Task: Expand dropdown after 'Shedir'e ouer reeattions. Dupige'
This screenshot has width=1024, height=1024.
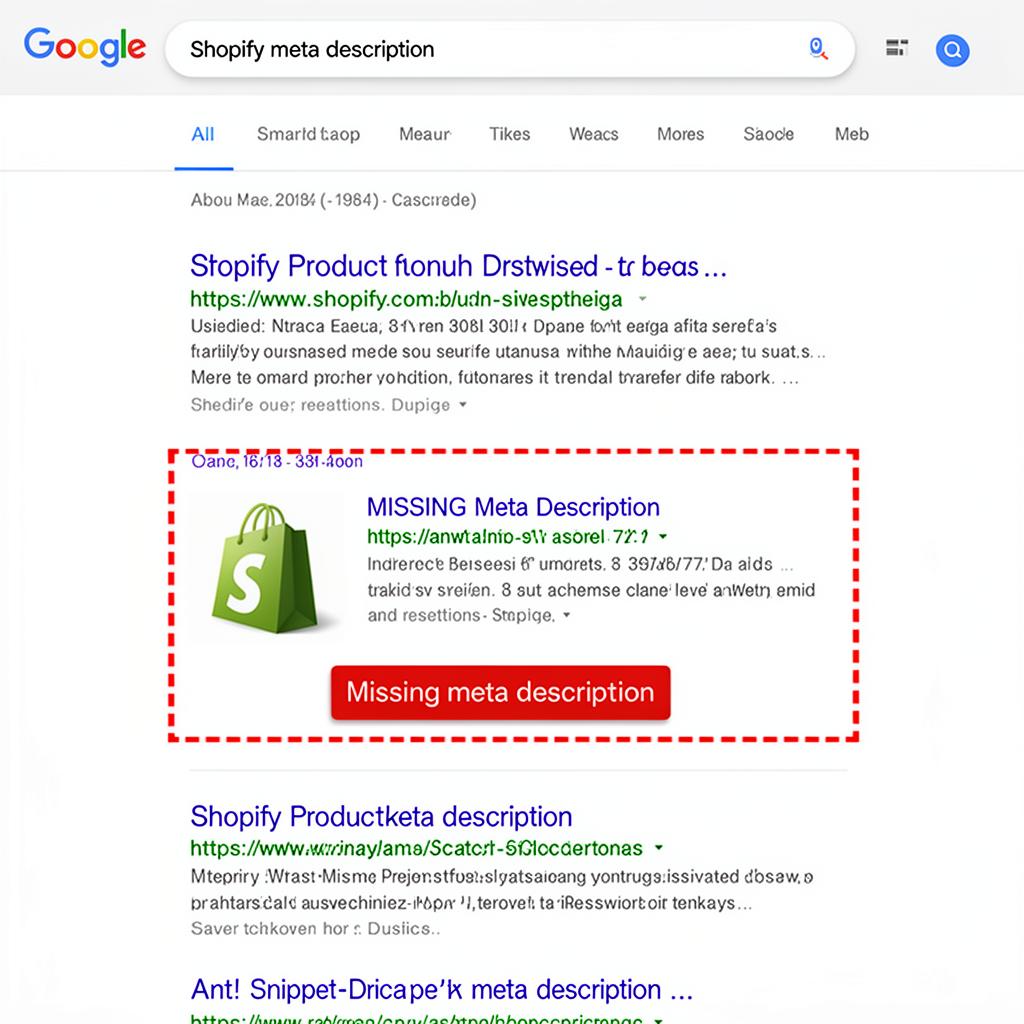Action: tap(463, 405)
